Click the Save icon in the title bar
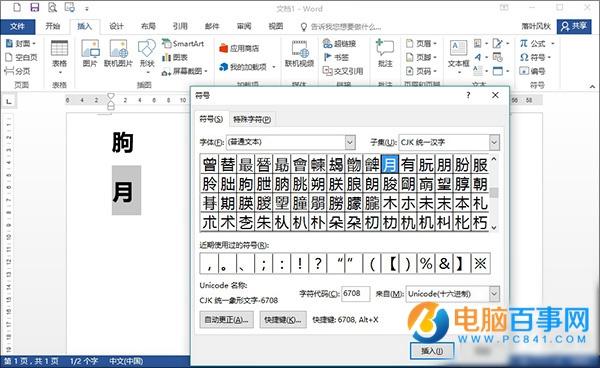 (x=35, y=7)
